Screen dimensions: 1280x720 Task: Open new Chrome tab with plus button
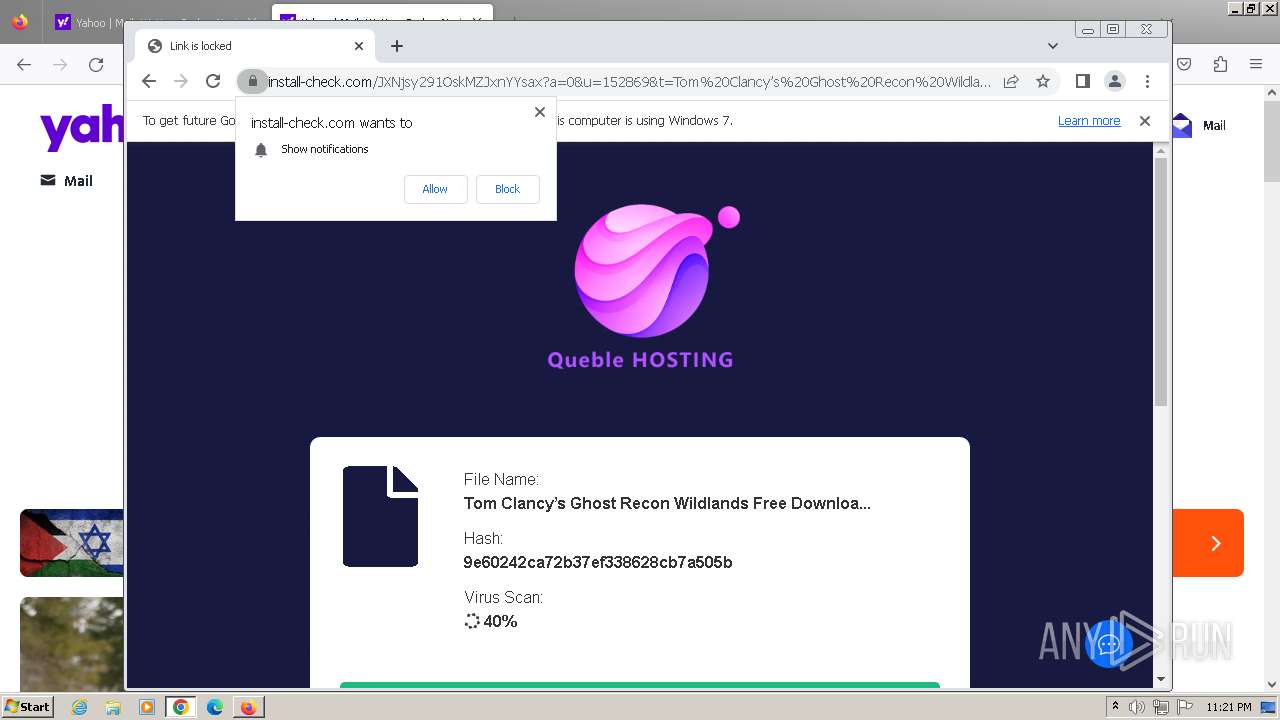(397, 46)
